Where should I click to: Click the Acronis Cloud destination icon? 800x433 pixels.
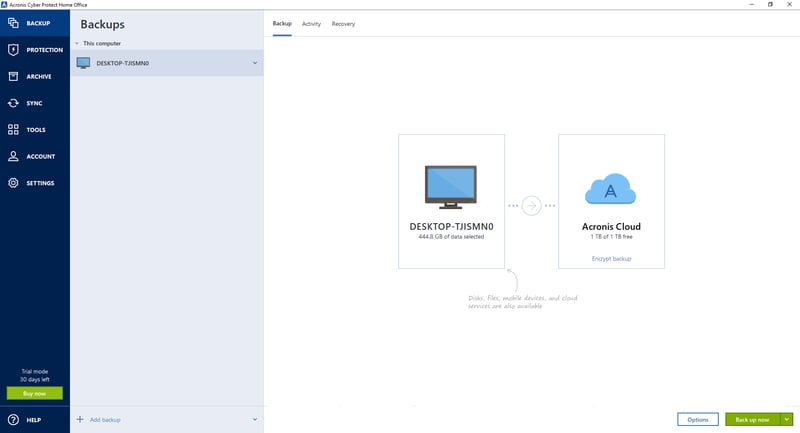pyautogui.click(x=610, y=189)
